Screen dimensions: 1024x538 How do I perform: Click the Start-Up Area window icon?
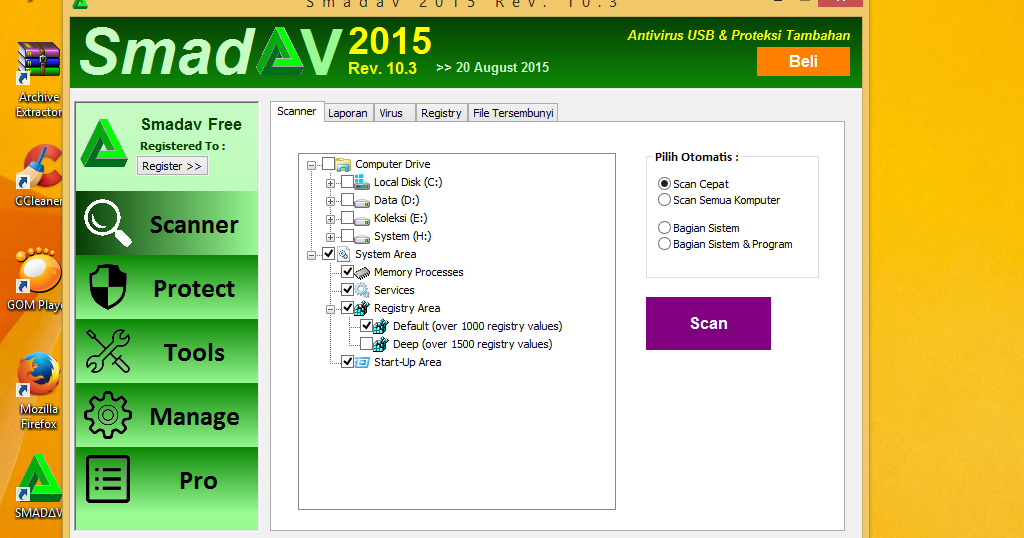362,362
